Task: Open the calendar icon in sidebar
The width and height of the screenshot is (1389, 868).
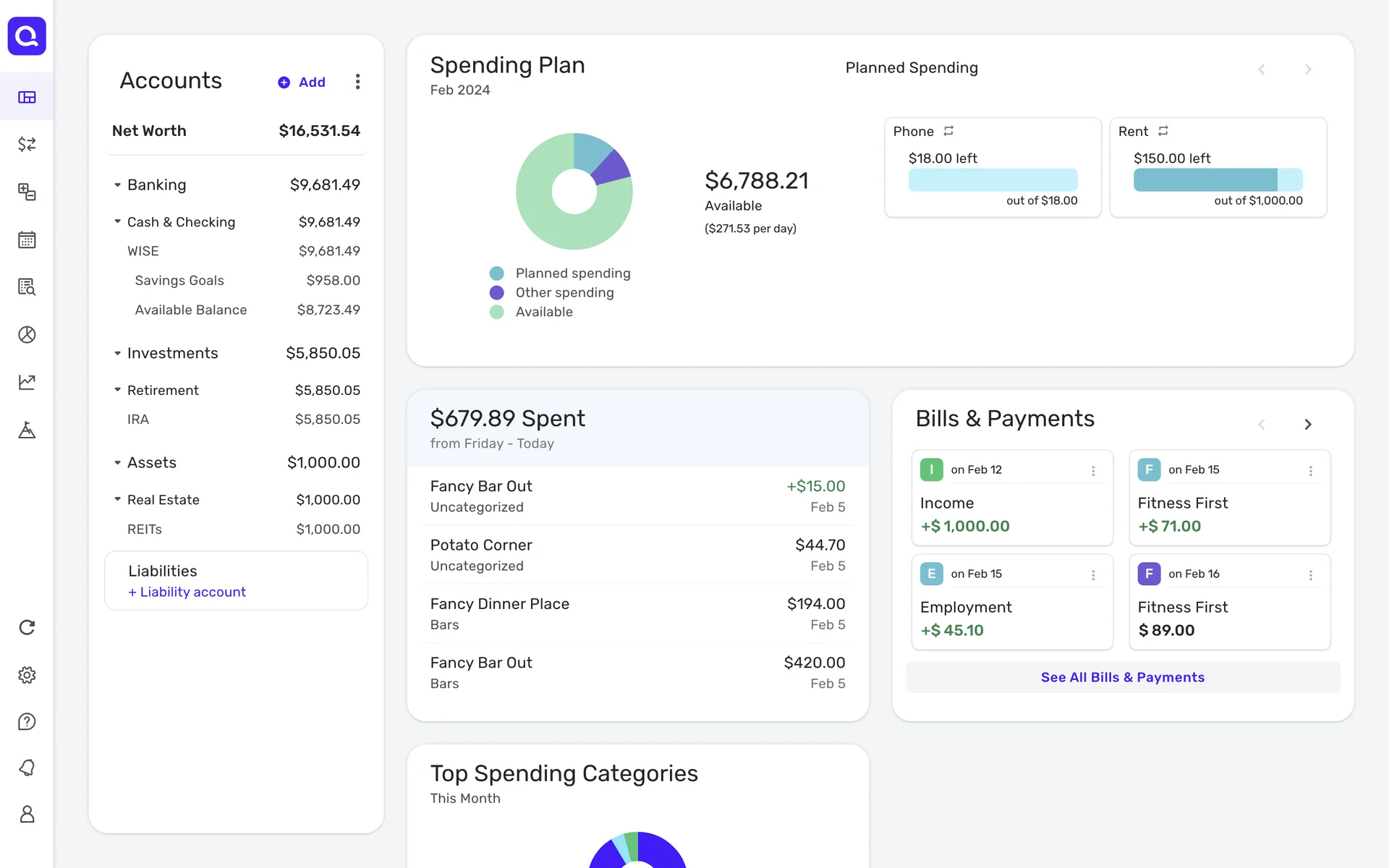Action: point(27,239)
